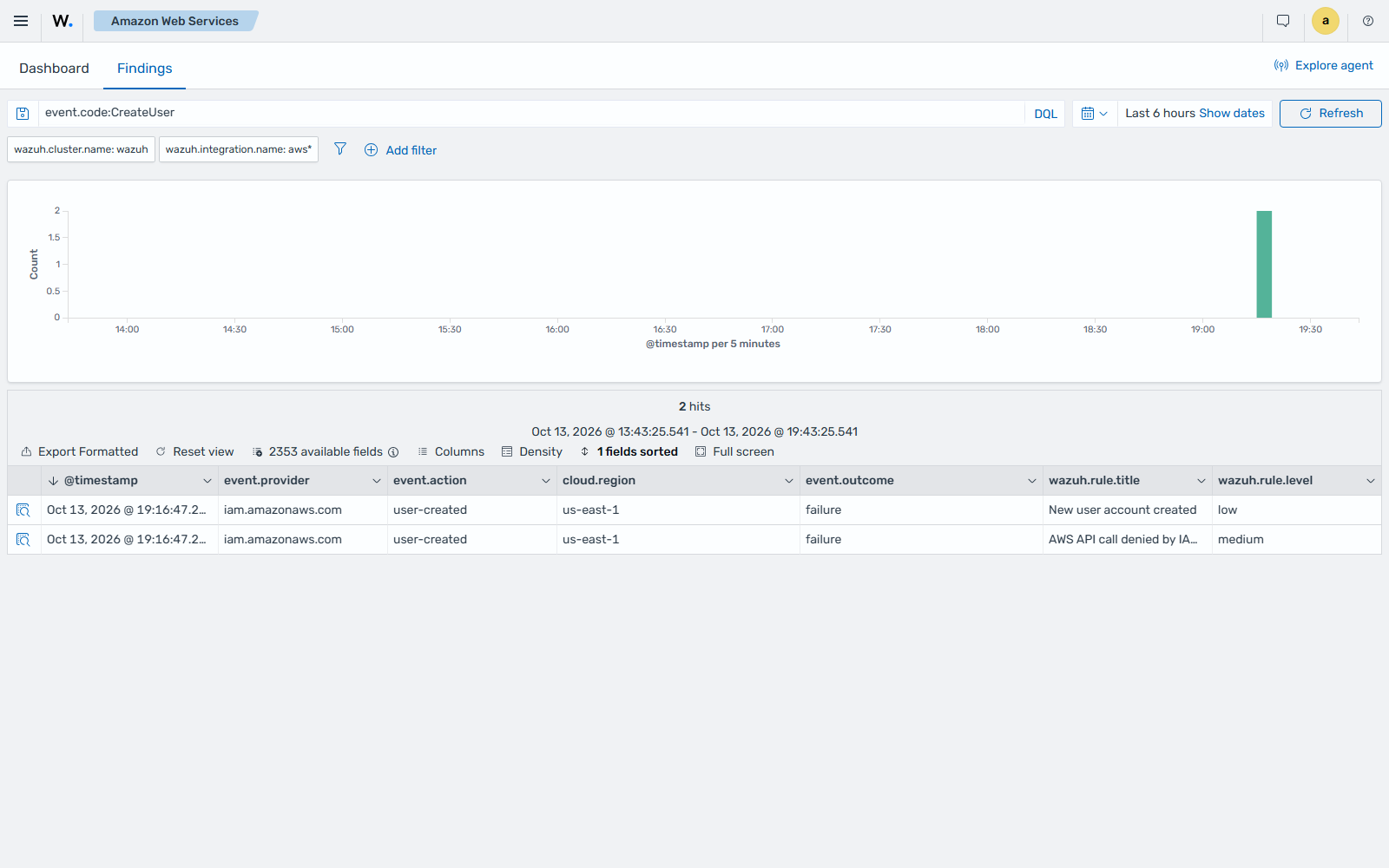This screenshot has height=868, width=1389.
Task: Switch to the Dashboard tab
Action: tap(54, 69)
